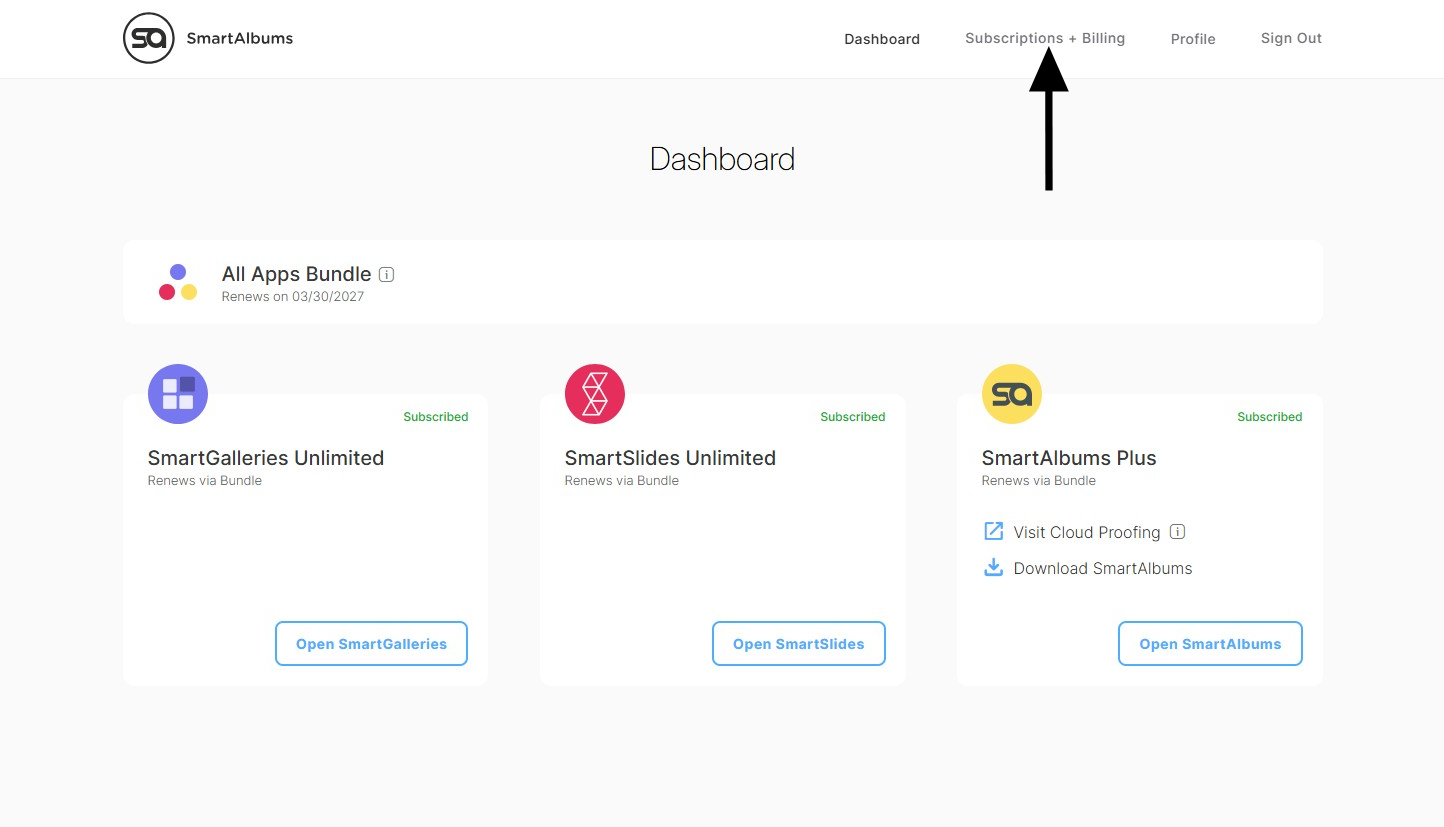Viewport: 1444px width, 827px height.
Task: Click Subscribed status on SmartAlbums Plus card
Action: (x=1270, y=417)
